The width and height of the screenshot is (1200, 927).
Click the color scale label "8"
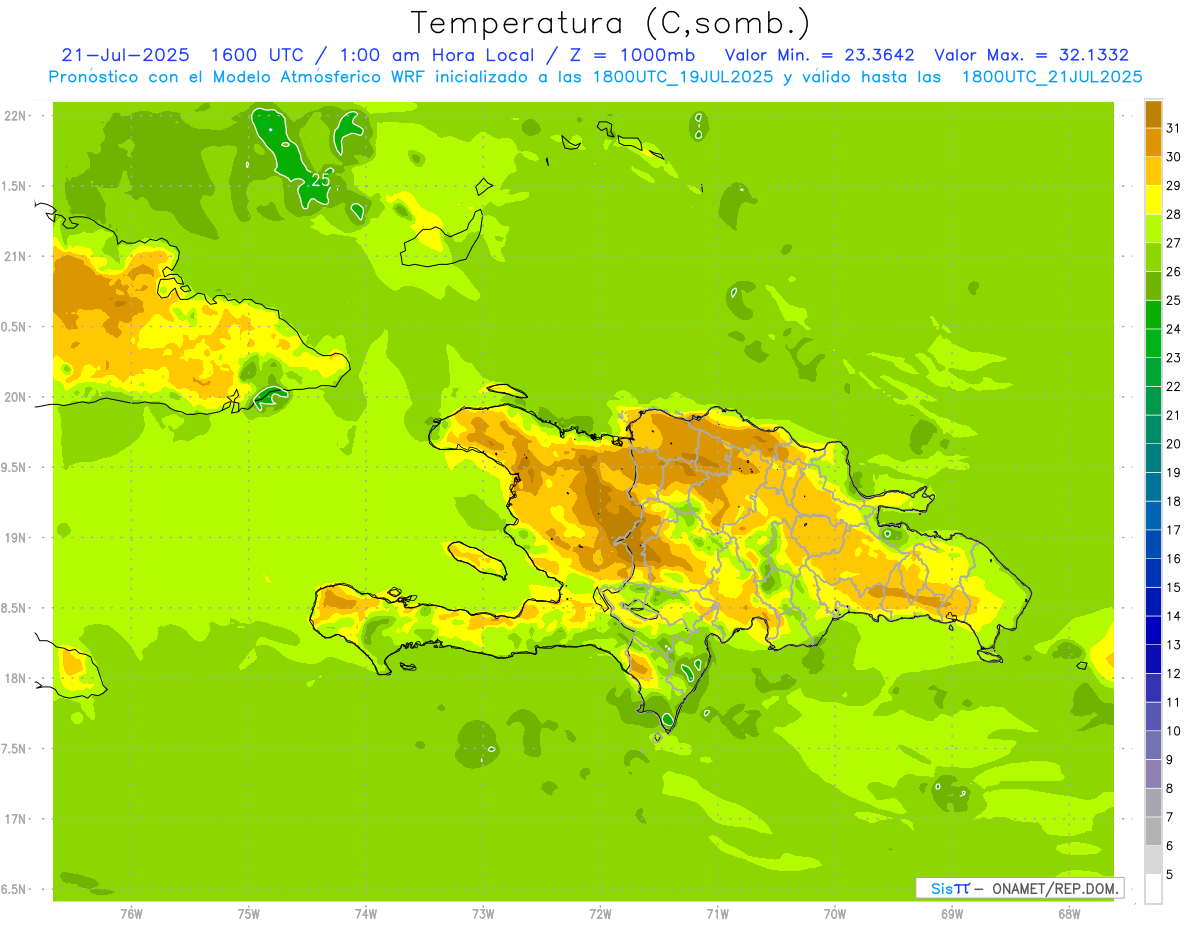1169,789
